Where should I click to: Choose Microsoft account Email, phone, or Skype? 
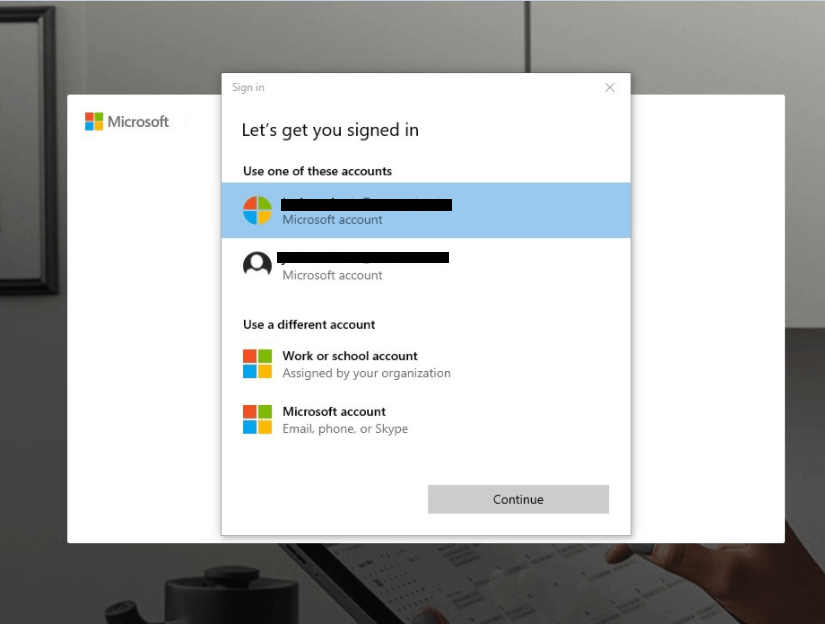pos(426,420)
